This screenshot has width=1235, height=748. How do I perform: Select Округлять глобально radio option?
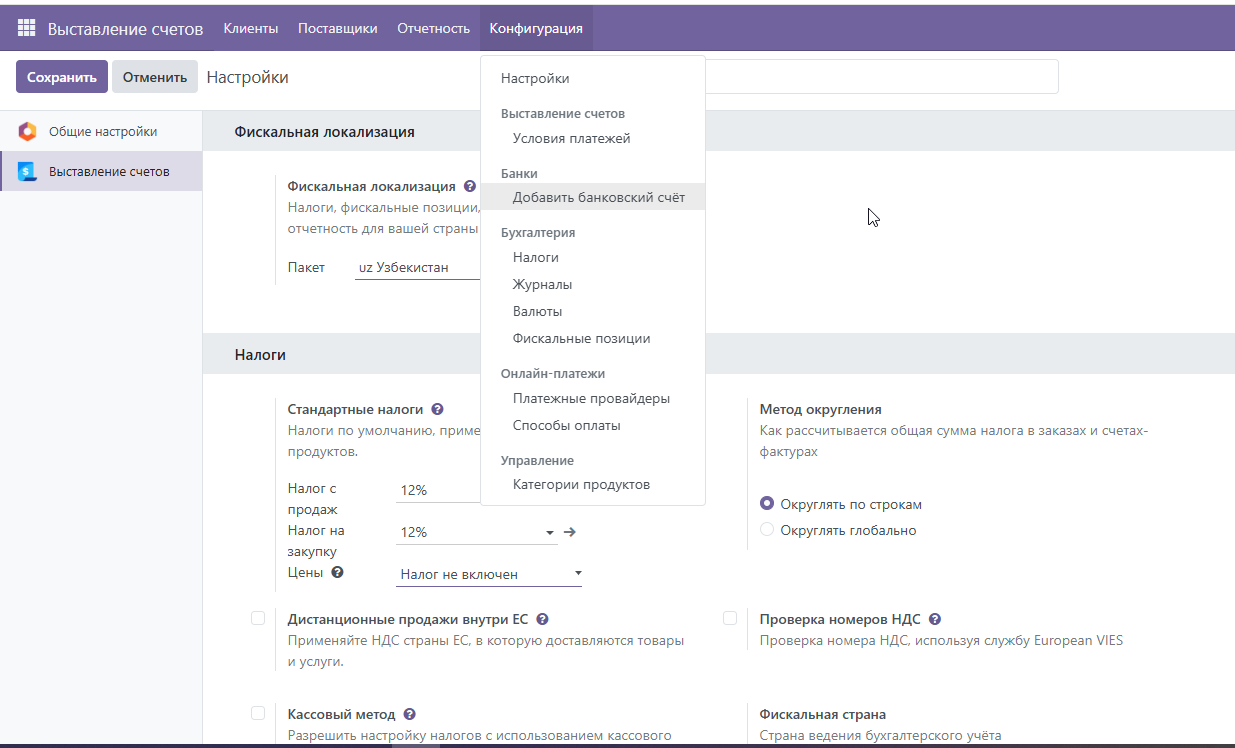(767, 530)
